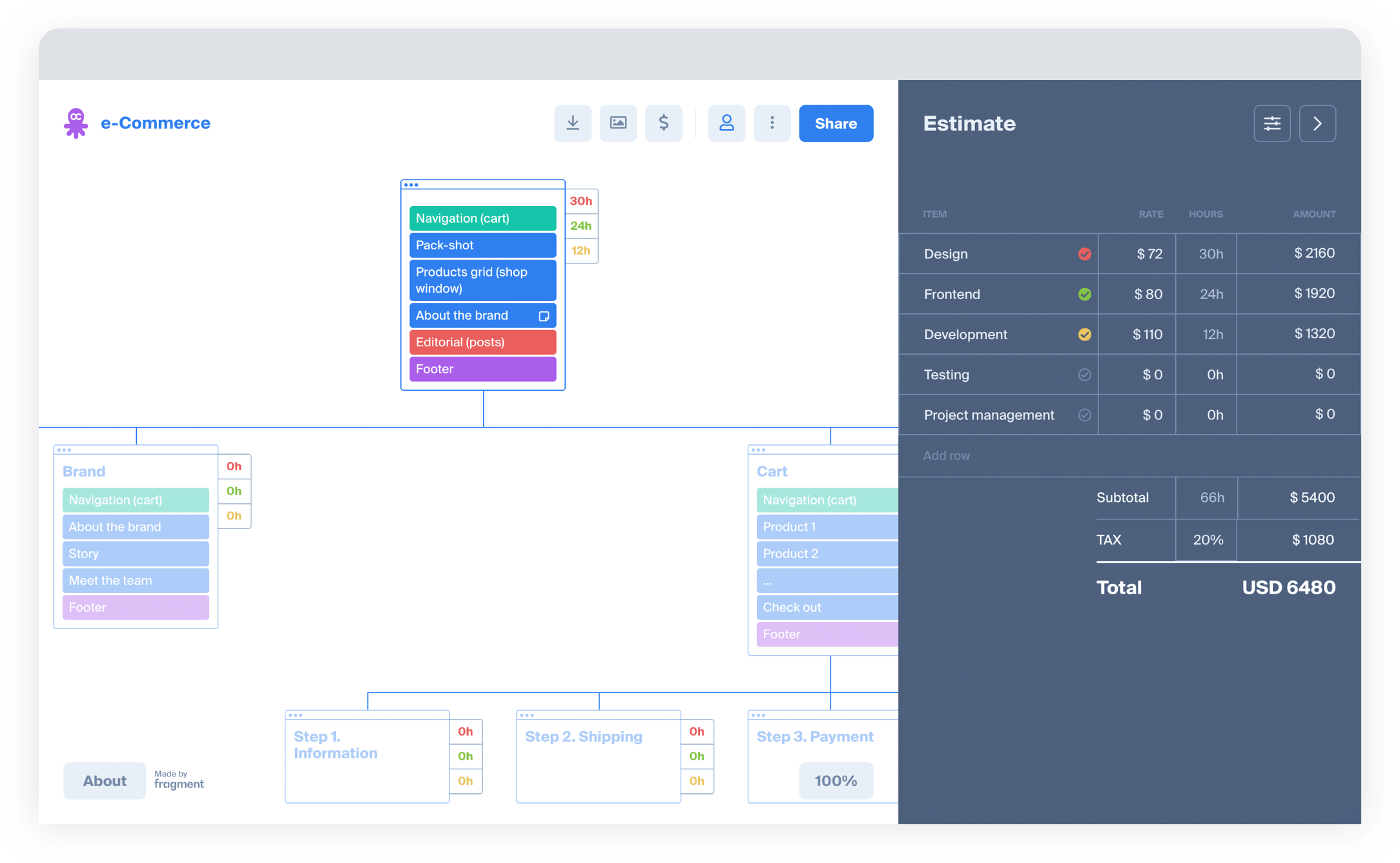The width and height of the screenshot is (1400, 863).
Task: Open estimate via dollar sign icon
Action: pos(663,123)
